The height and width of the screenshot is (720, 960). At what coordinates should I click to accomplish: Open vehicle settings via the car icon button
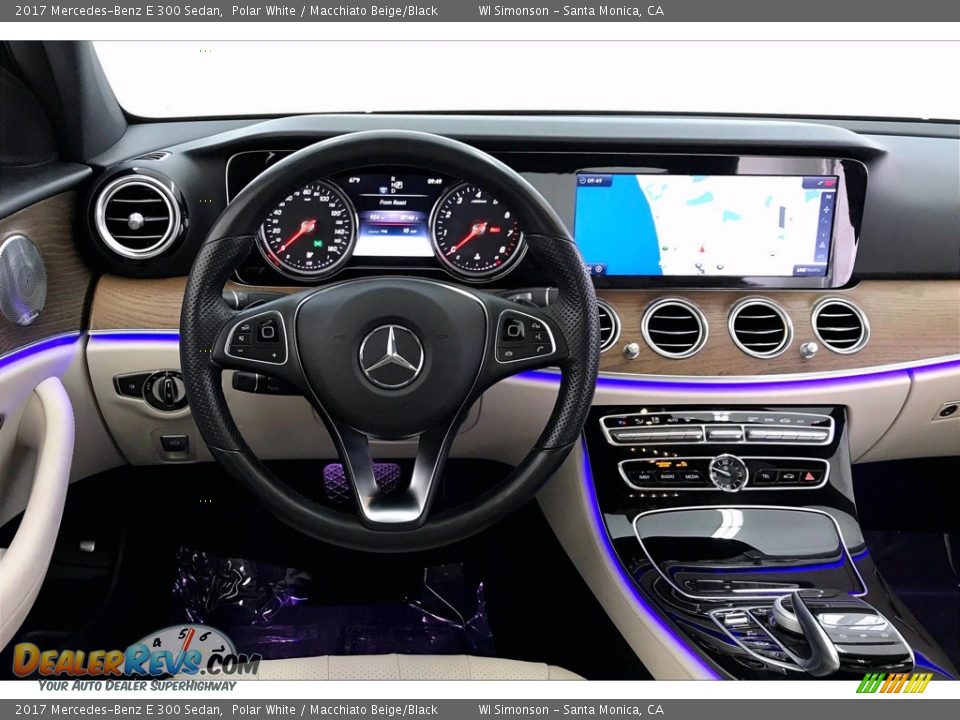tap(788, 476)
